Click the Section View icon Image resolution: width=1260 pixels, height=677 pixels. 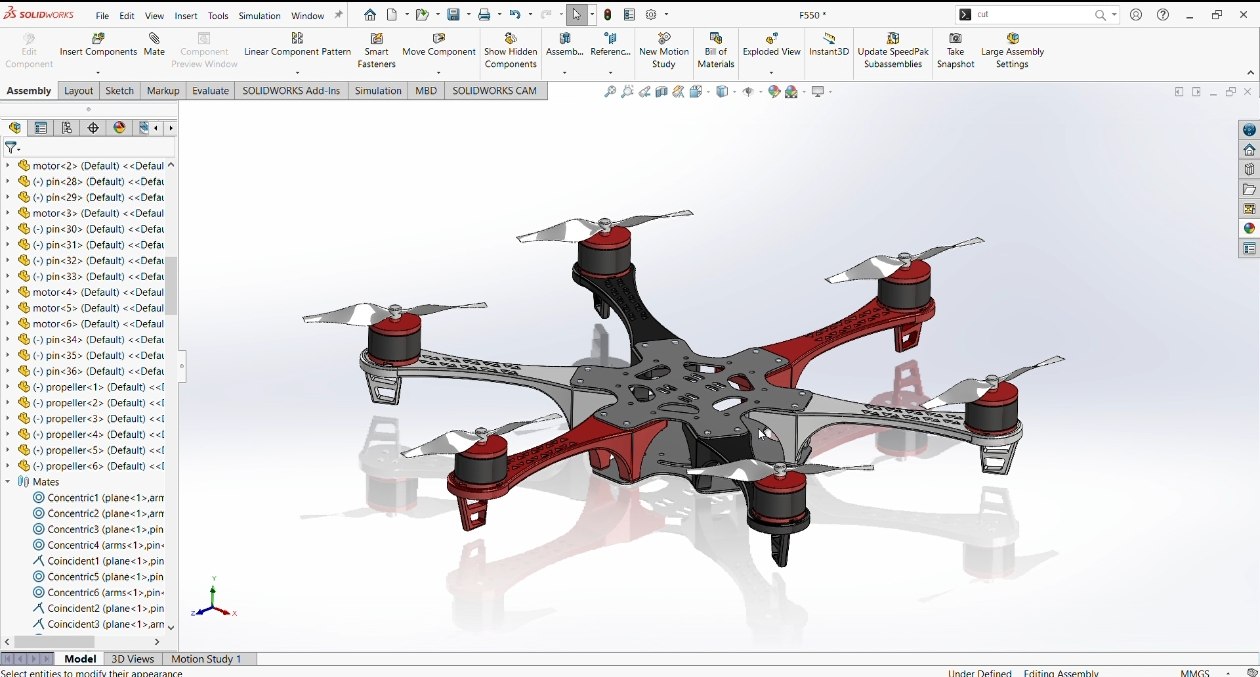pos(662,92)
